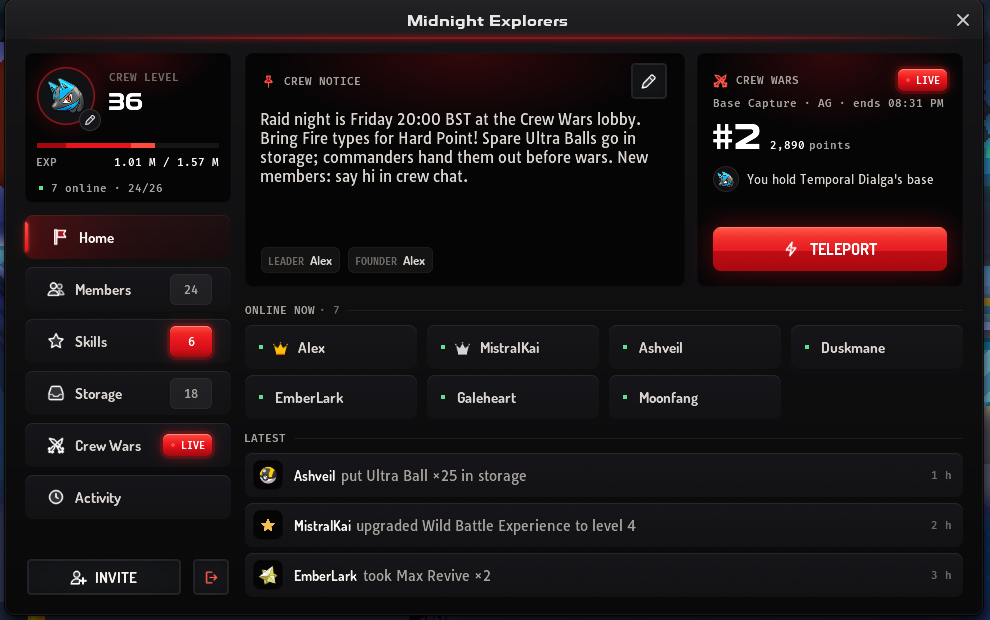Viewport: 990px width, 620px height.
Task: Click the Ultra Ball icon in latest feed
Action: pyautogui.click(x=268, y=475)
